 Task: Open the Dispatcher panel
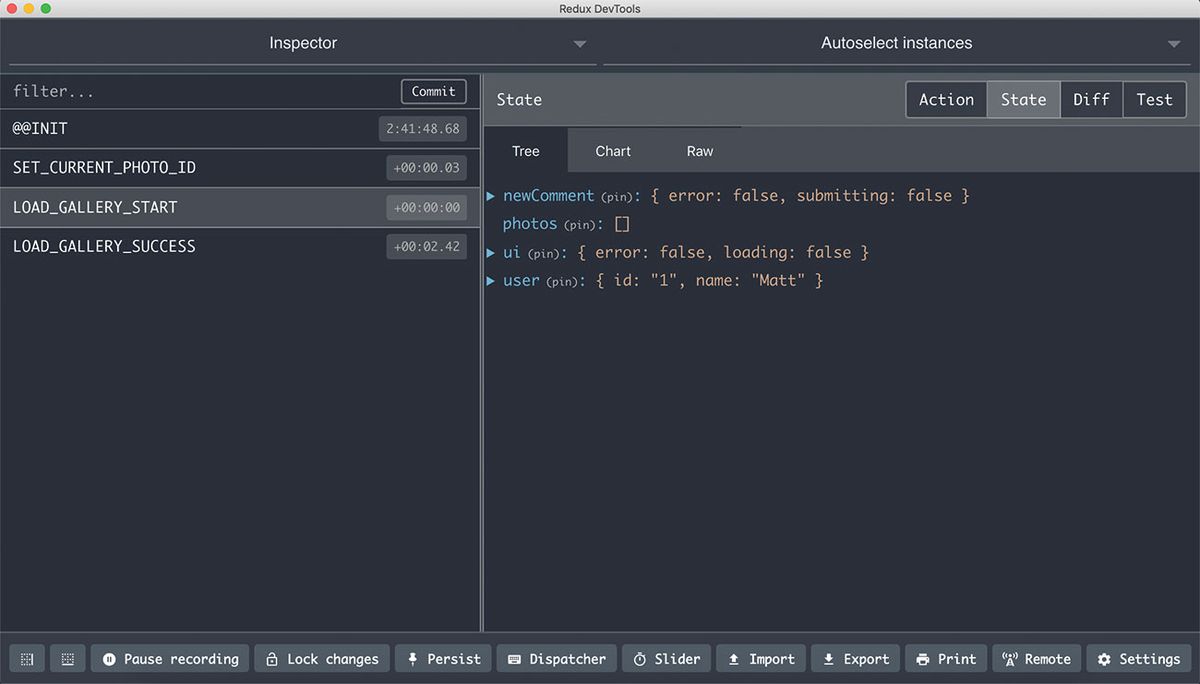coord(556,658)
